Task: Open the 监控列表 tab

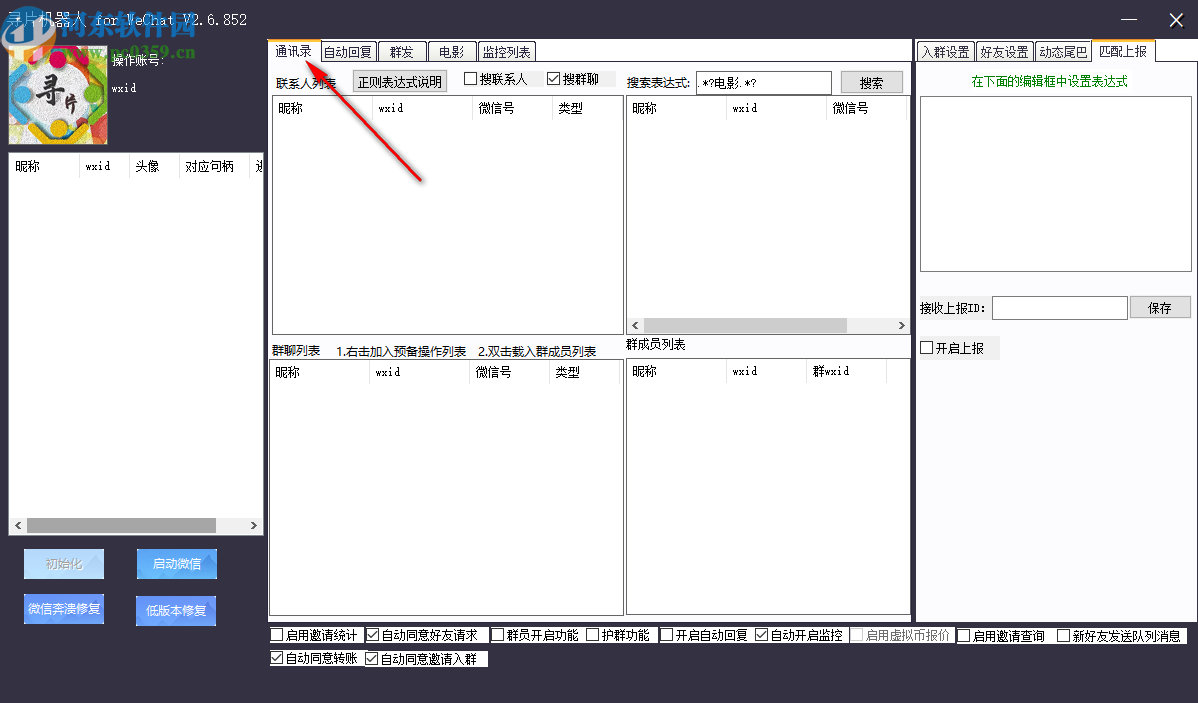Action: tap(507, 52)
